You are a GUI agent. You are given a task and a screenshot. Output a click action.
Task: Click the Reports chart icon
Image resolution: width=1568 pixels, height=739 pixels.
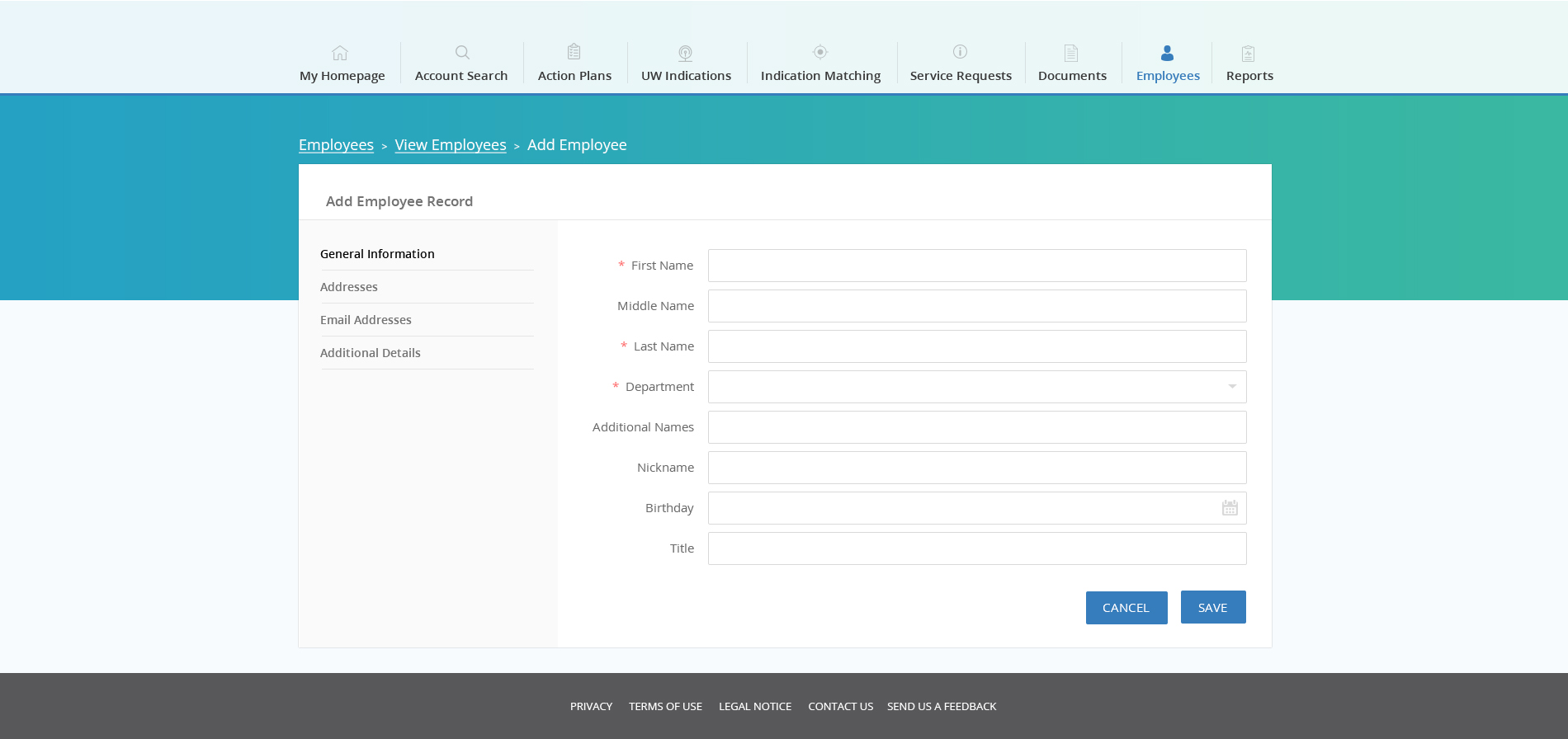(x=1248, y=54)
